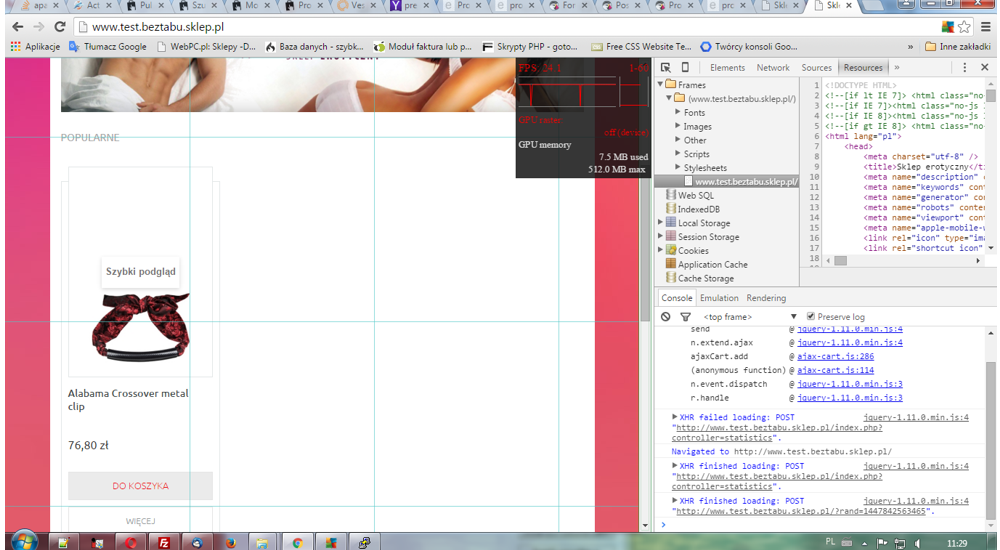This screenshot has height=550, width=1000.
Task: Open the Chrome hamburger menu
Action: pos(985,27)
